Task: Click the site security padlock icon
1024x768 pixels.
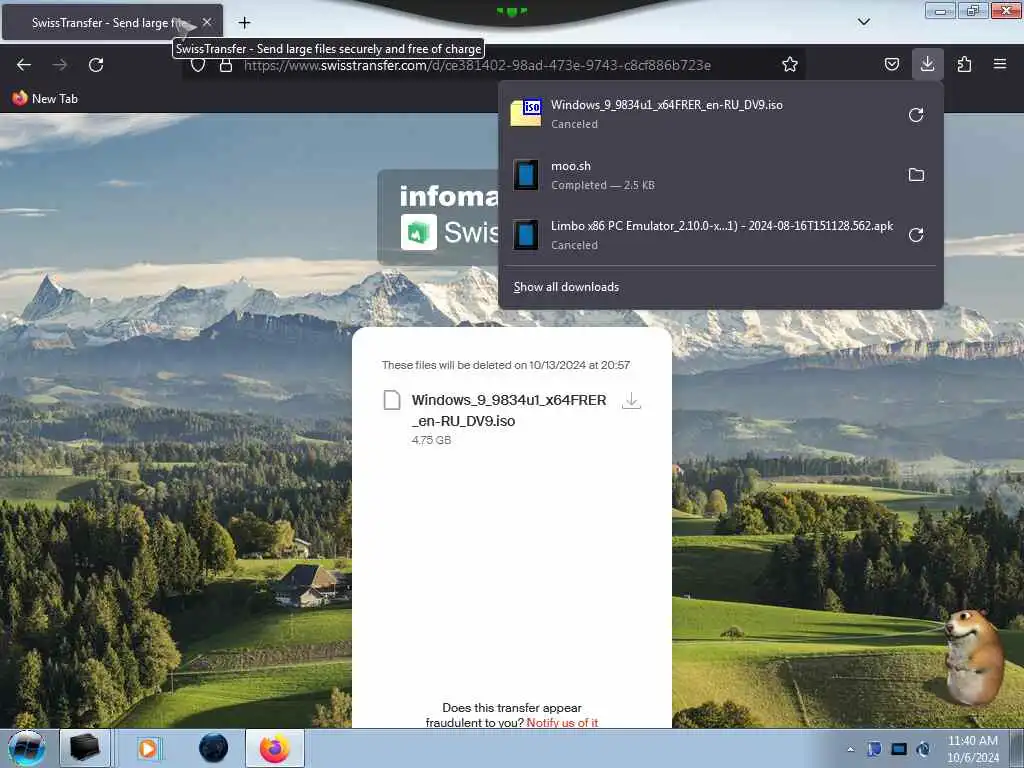Action: (226, 65)
